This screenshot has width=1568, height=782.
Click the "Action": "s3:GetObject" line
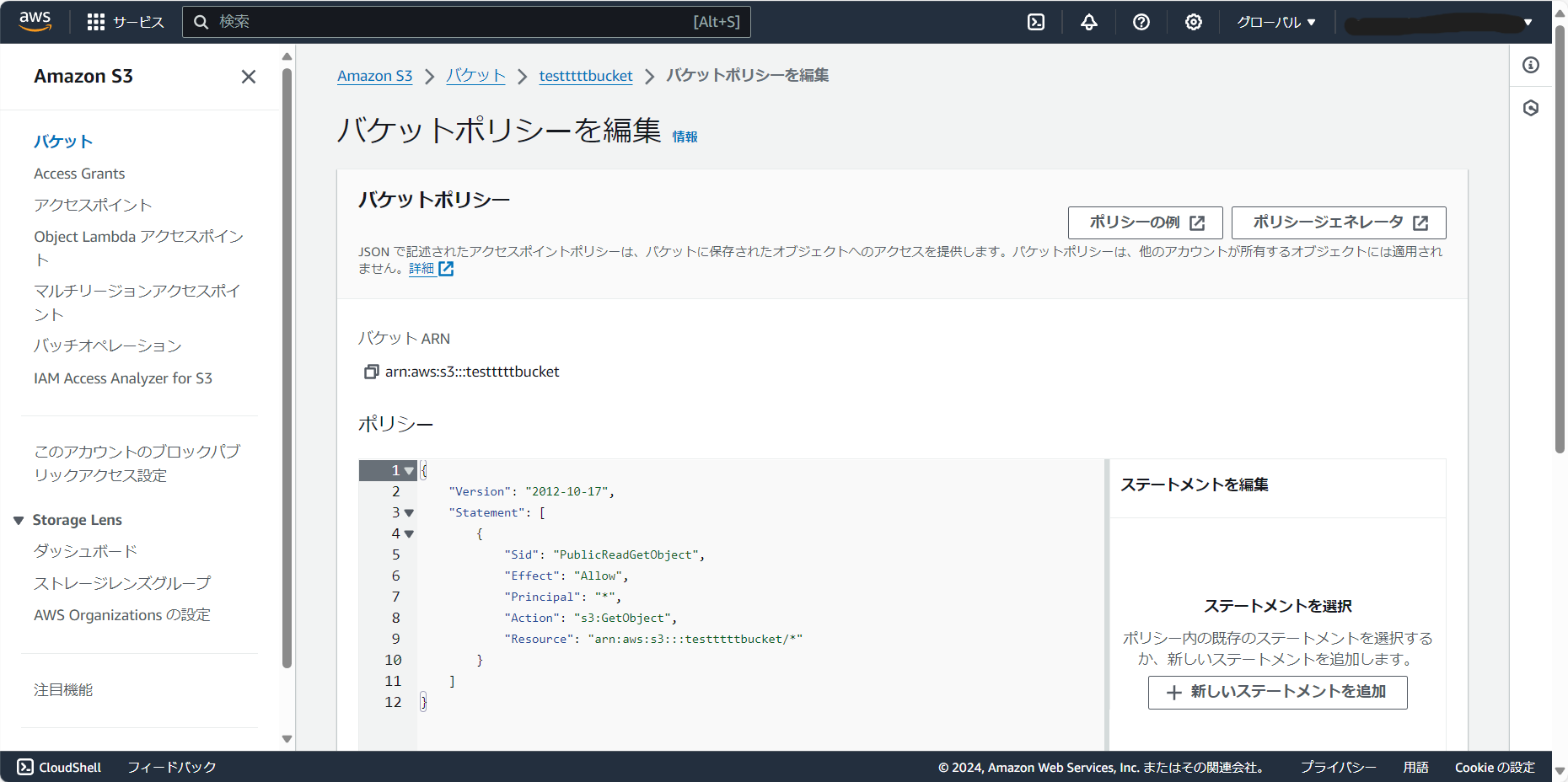coord(591,619)
